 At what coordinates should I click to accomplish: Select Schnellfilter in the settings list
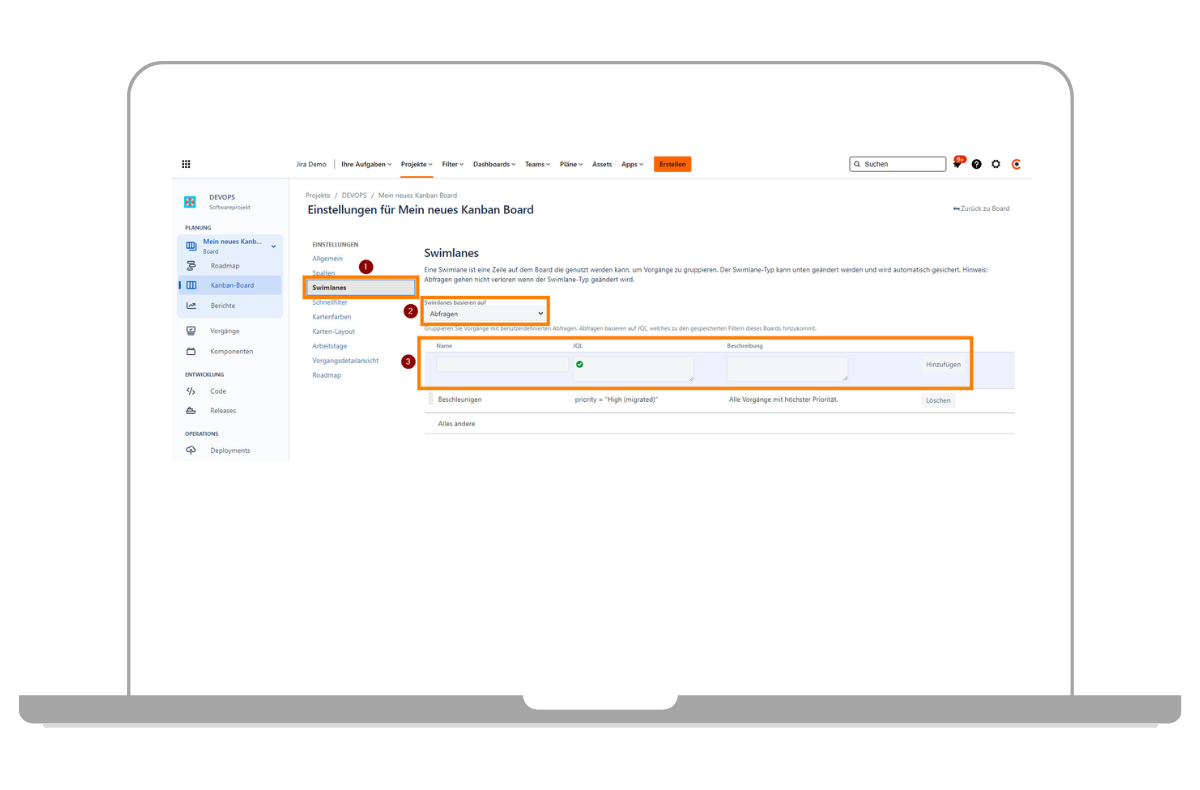(330, 302)
